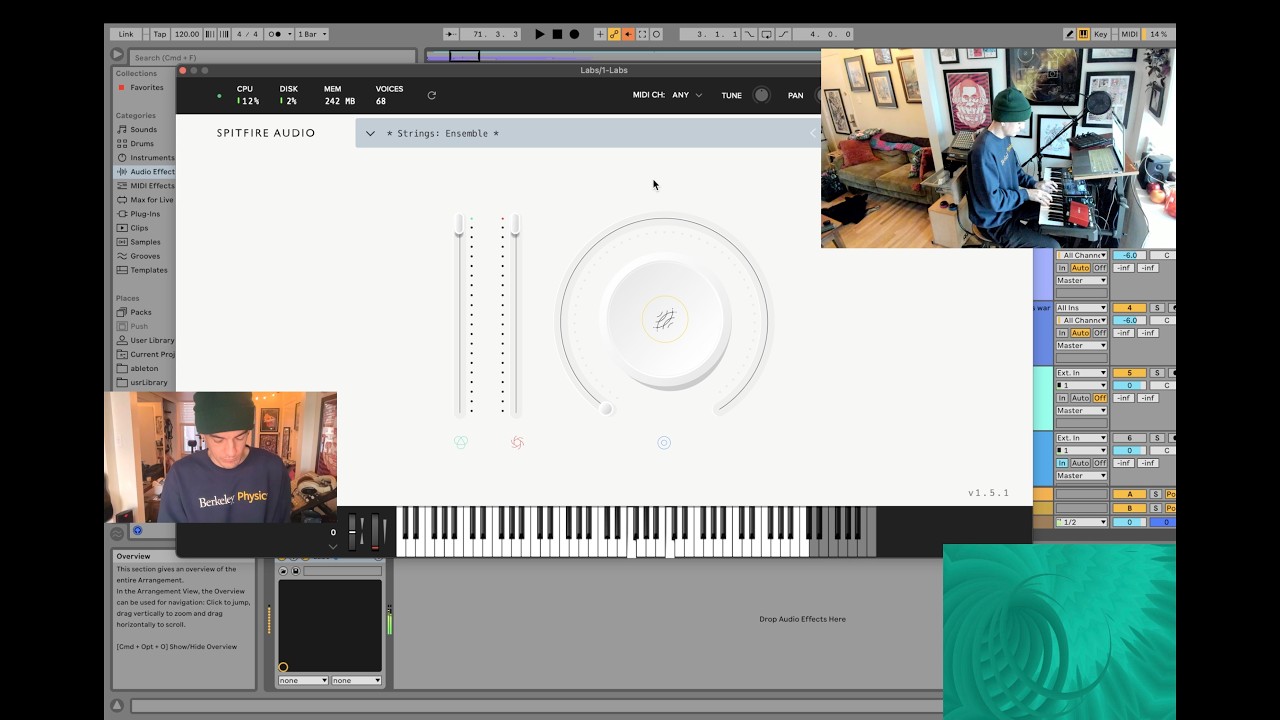
Task: Click the browser search field
Action: tap(272, 57)
